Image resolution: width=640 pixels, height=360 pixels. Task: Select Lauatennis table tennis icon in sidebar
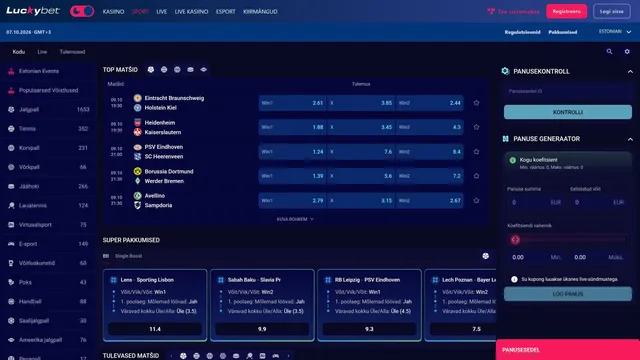click(11, 205)
